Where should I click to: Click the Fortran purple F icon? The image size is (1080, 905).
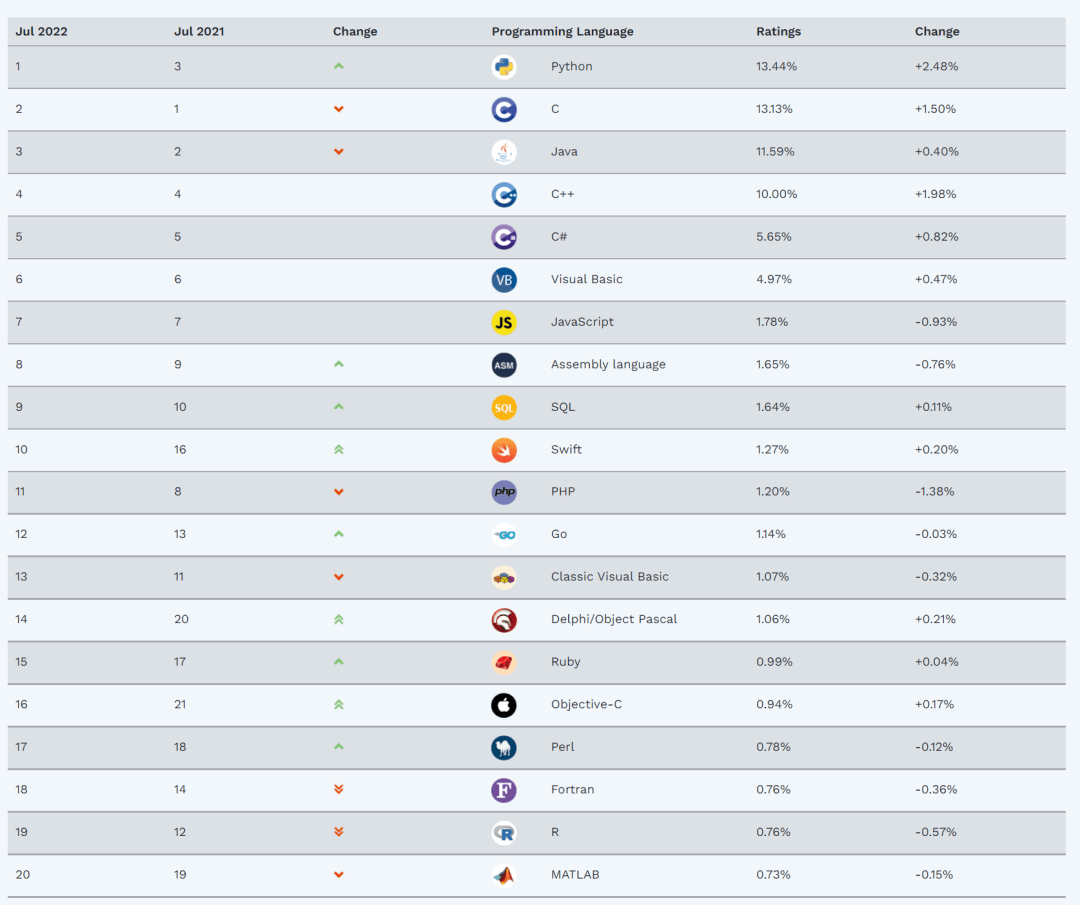[x=504, y=790]
